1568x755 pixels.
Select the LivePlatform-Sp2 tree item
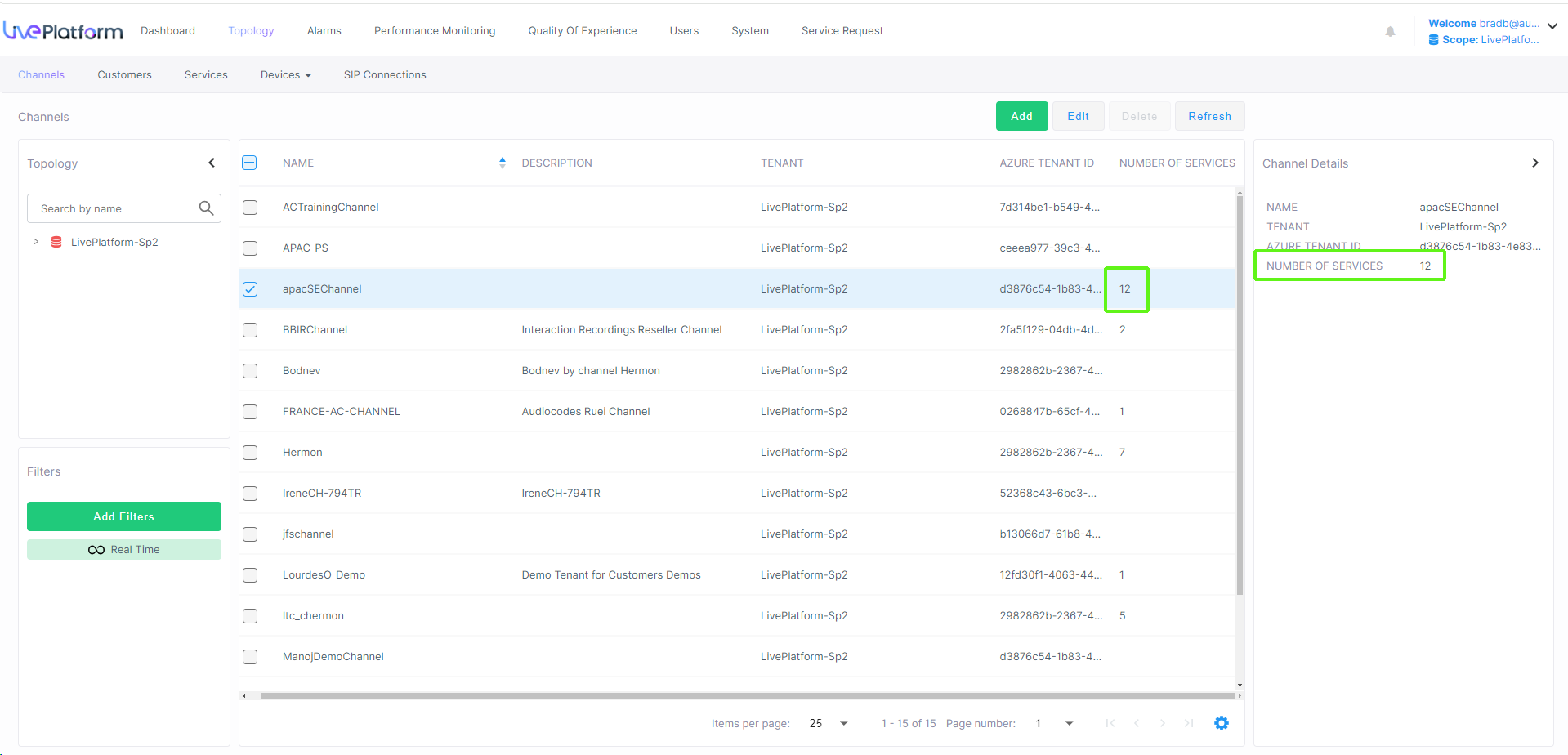point(114,242)
